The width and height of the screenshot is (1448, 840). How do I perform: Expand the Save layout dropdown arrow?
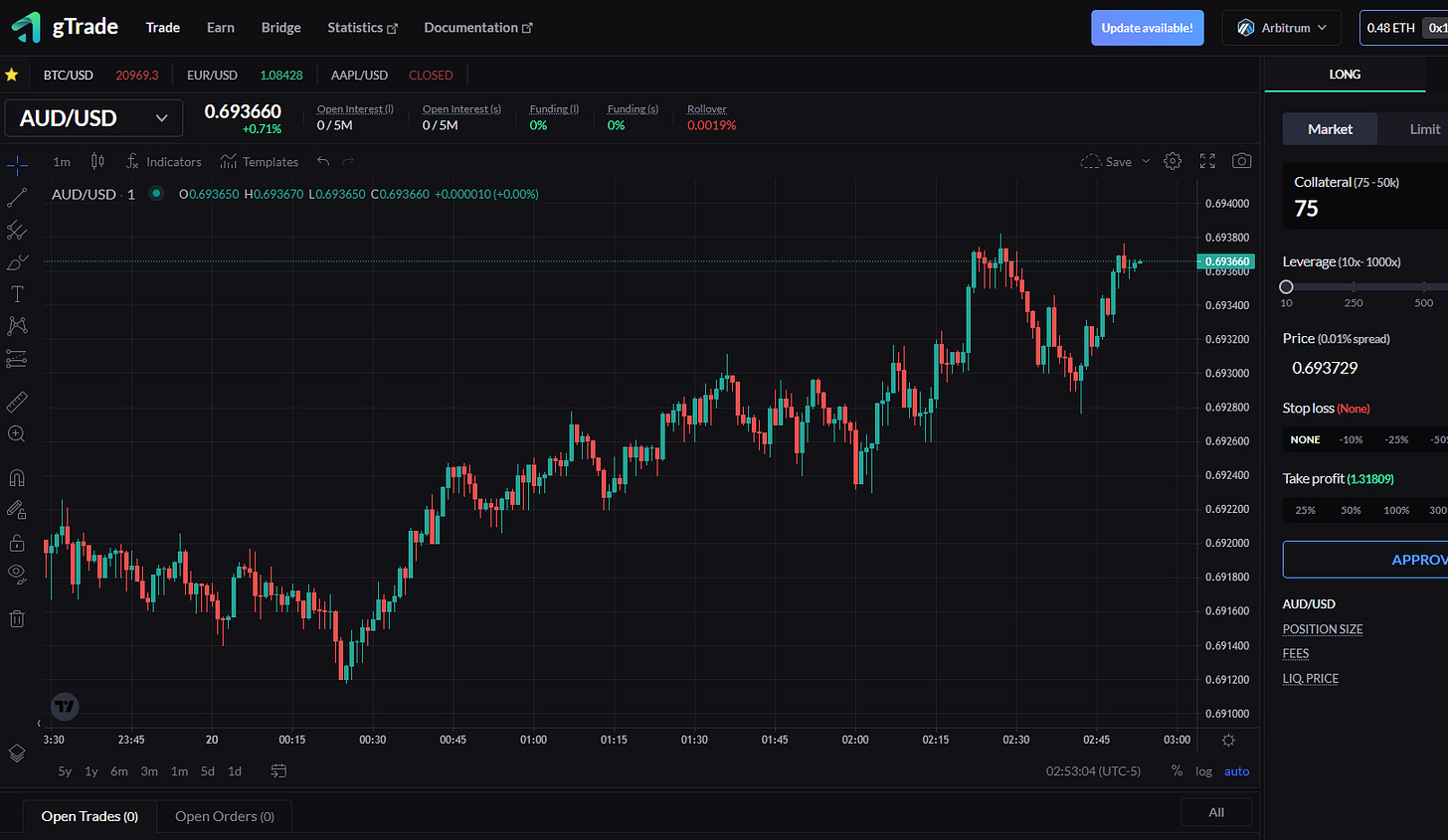click(1146, 161)
